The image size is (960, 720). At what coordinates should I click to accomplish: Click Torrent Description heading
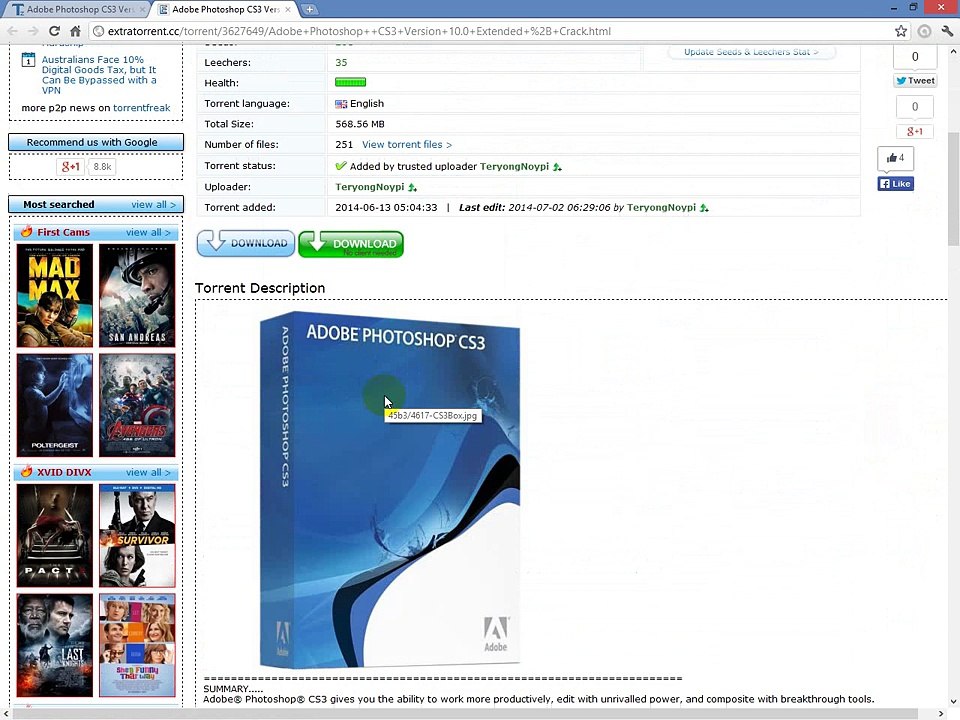tap(260, 288)
